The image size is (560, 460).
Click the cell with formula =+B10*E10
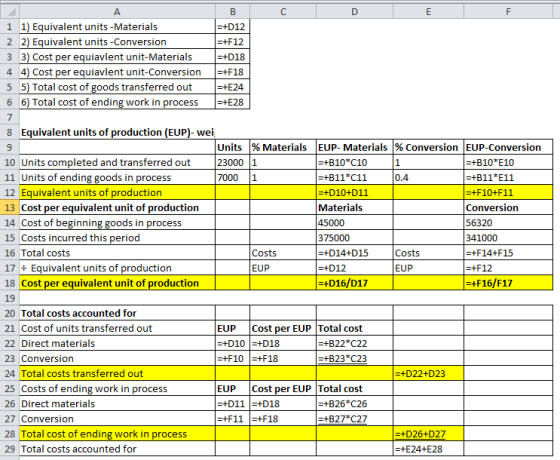(x=508, y=162)
